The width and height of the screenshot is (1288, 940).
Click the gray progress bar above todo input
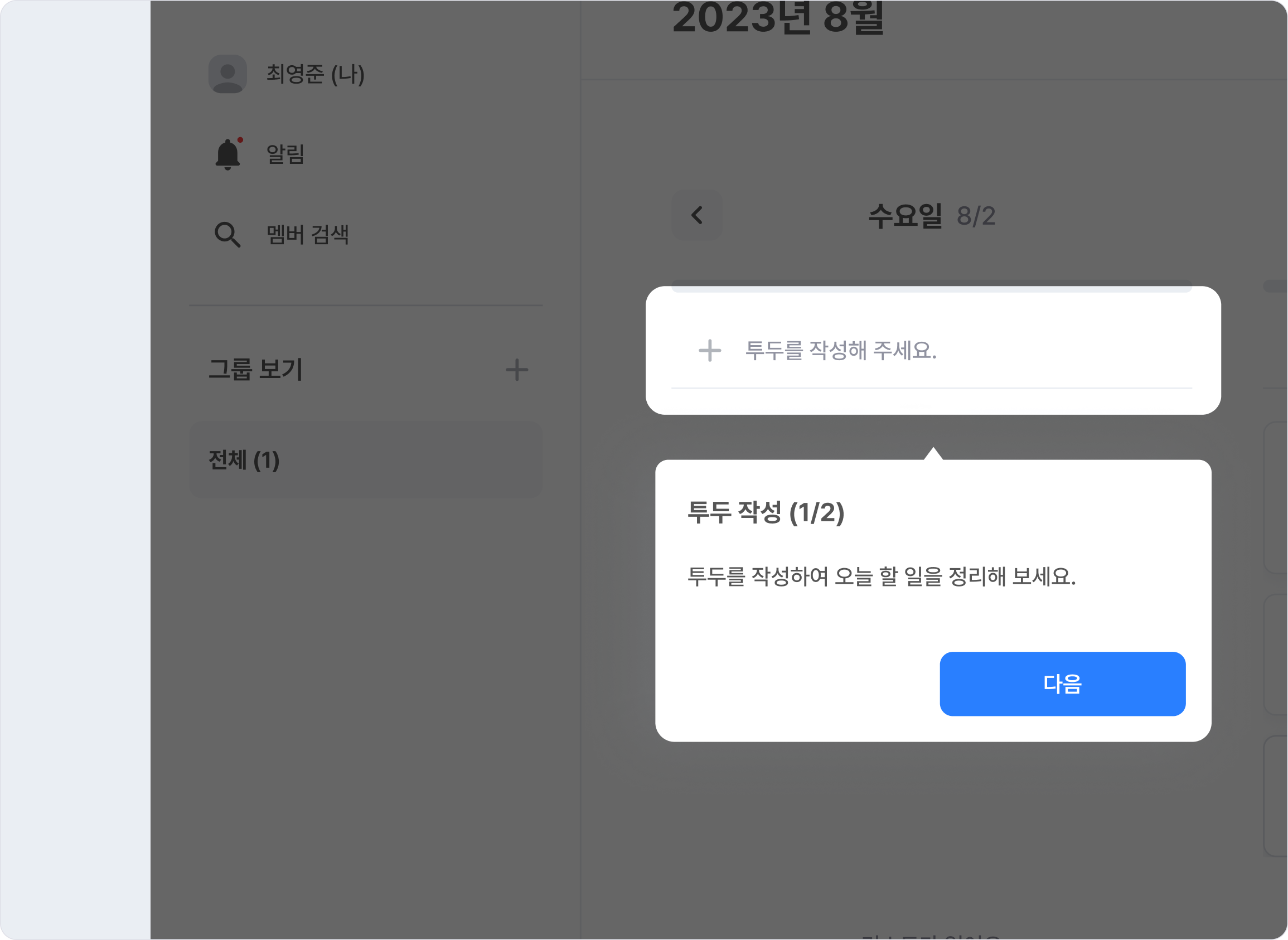[931, 289]
